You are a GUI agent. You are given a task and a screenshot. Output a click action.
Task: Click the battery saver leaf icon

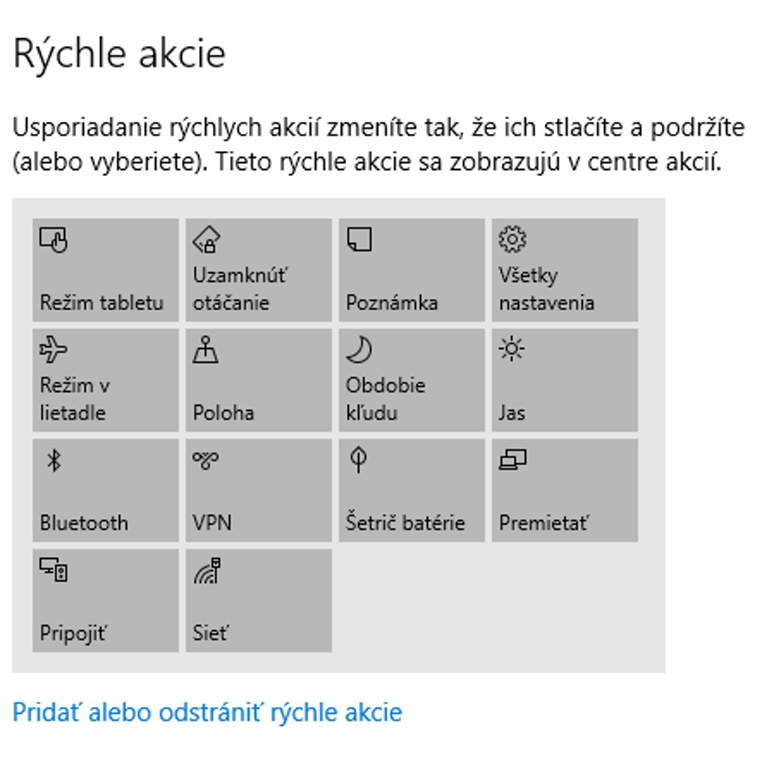359,460
